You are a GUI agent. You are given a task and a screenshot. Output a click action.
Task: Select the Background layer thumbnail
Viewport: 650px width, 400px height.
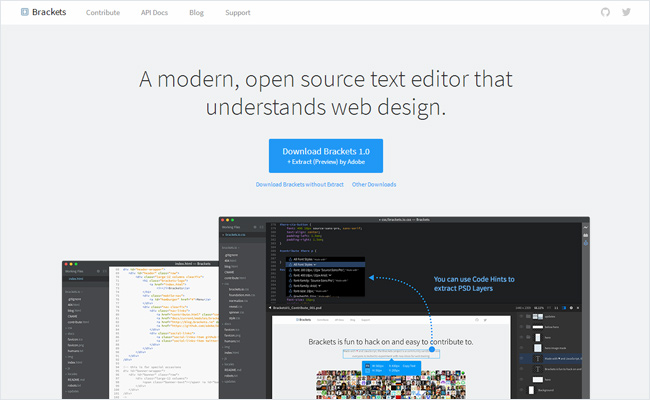(x=531, y=390)
